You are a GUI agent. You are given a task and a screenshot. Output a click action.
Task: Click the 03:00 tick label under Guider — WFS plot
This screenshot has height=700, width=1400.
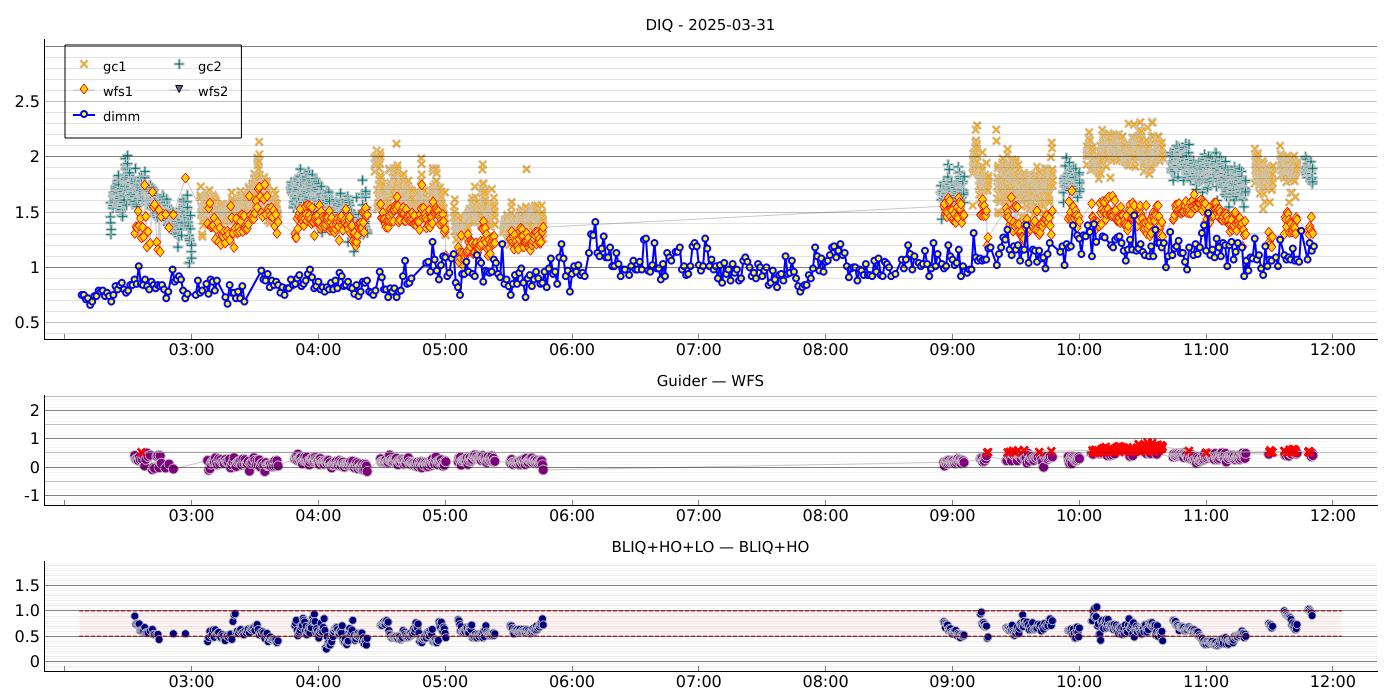(x=191, y=516)
